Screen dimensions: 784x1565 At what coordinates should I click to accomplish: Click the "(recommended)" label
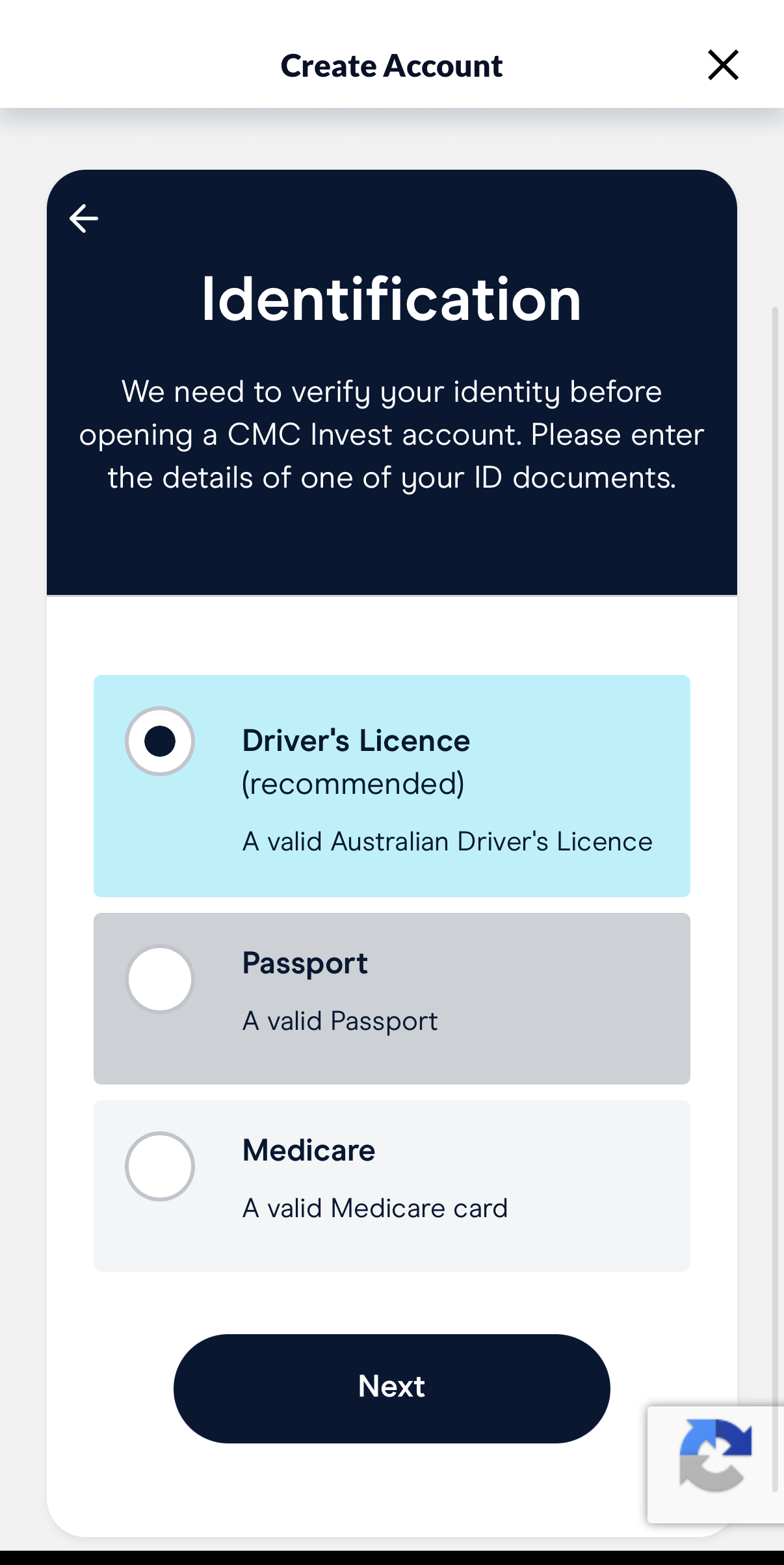pyautogui.click(x=353, y=784)
